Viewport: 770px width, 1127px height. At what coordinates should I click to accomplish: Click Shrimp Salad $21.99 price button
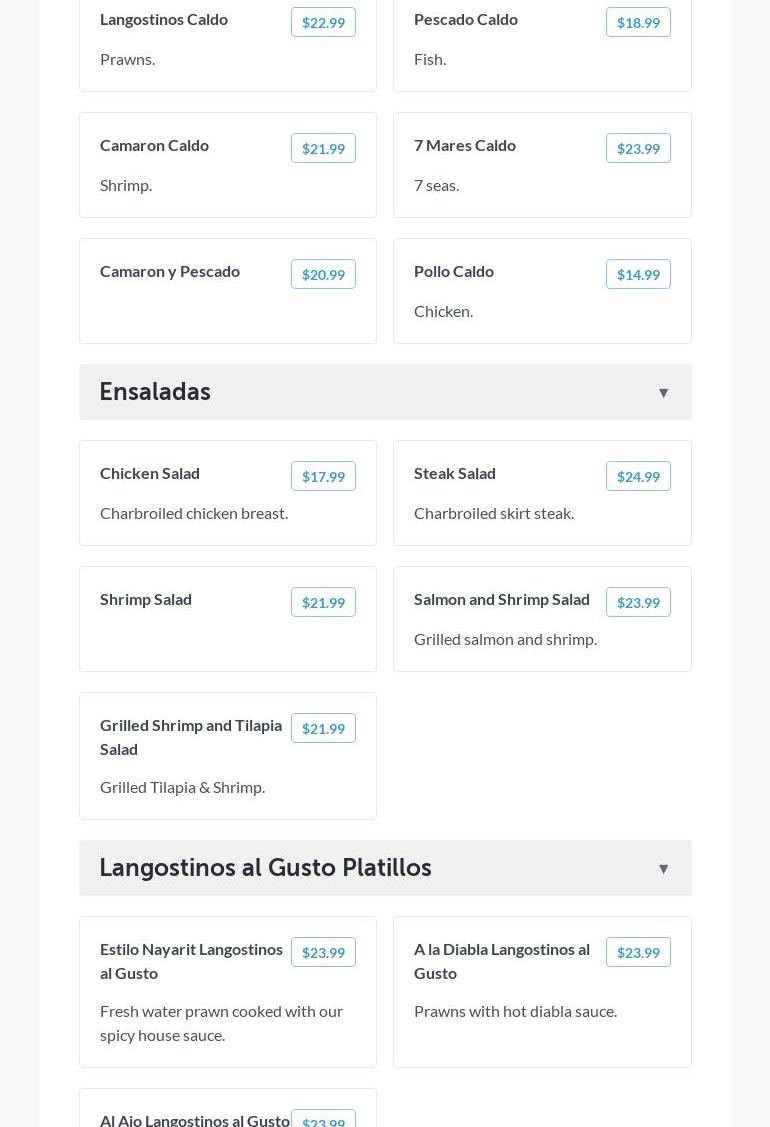pos(323,602)
